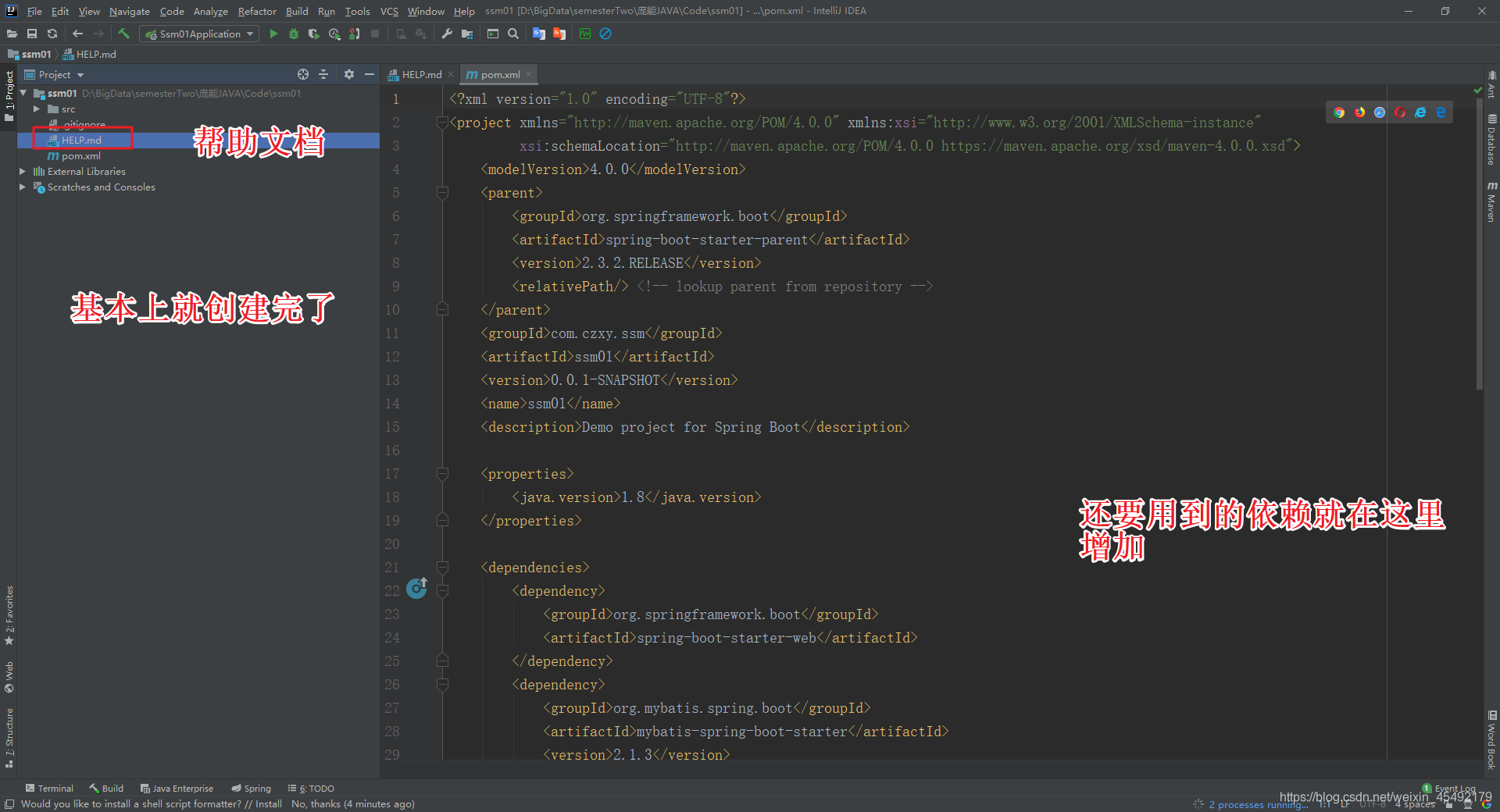This screenshot has height=812, width=1500.
Task: Open the Terminal tool window
Action: click(49, 788)
